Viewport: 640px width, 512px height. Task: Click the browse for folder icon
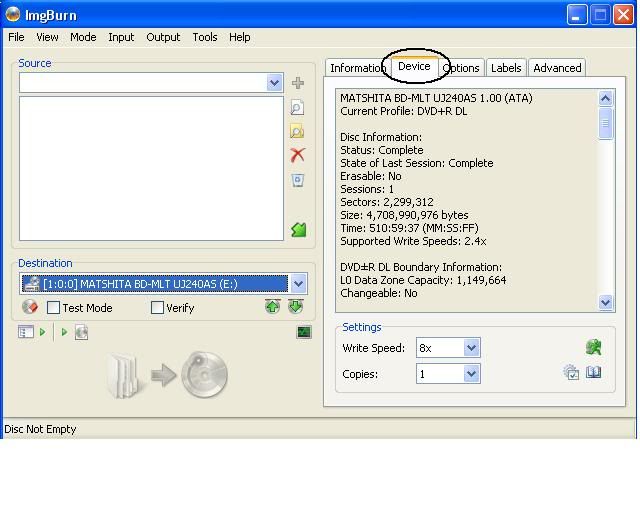click(x=297, y=132)
